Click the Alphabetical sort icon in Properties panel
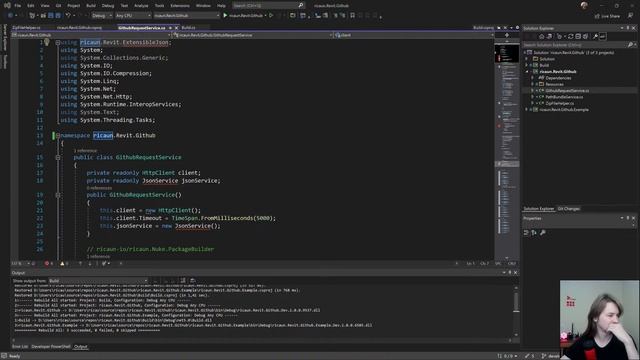 (534, 233)
